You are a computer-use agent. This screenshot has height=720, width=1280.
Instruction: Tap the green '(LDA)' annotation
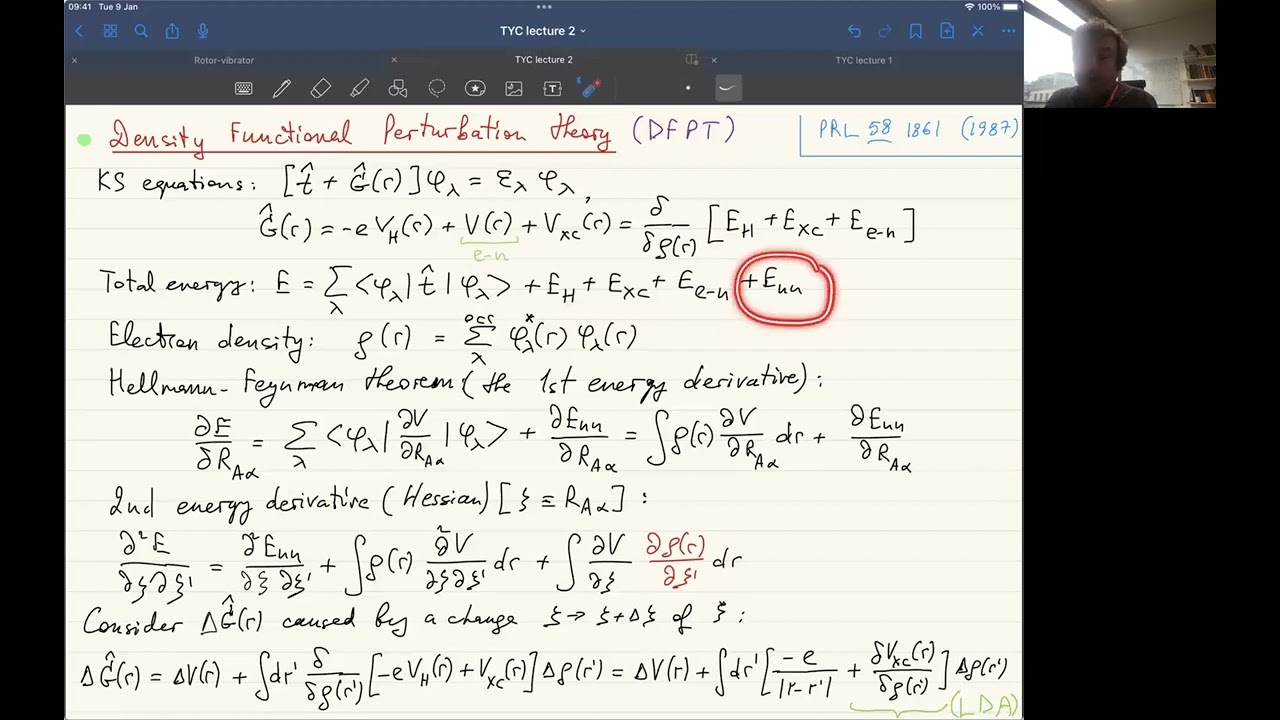pyautogui.click(x=983, y=706)
